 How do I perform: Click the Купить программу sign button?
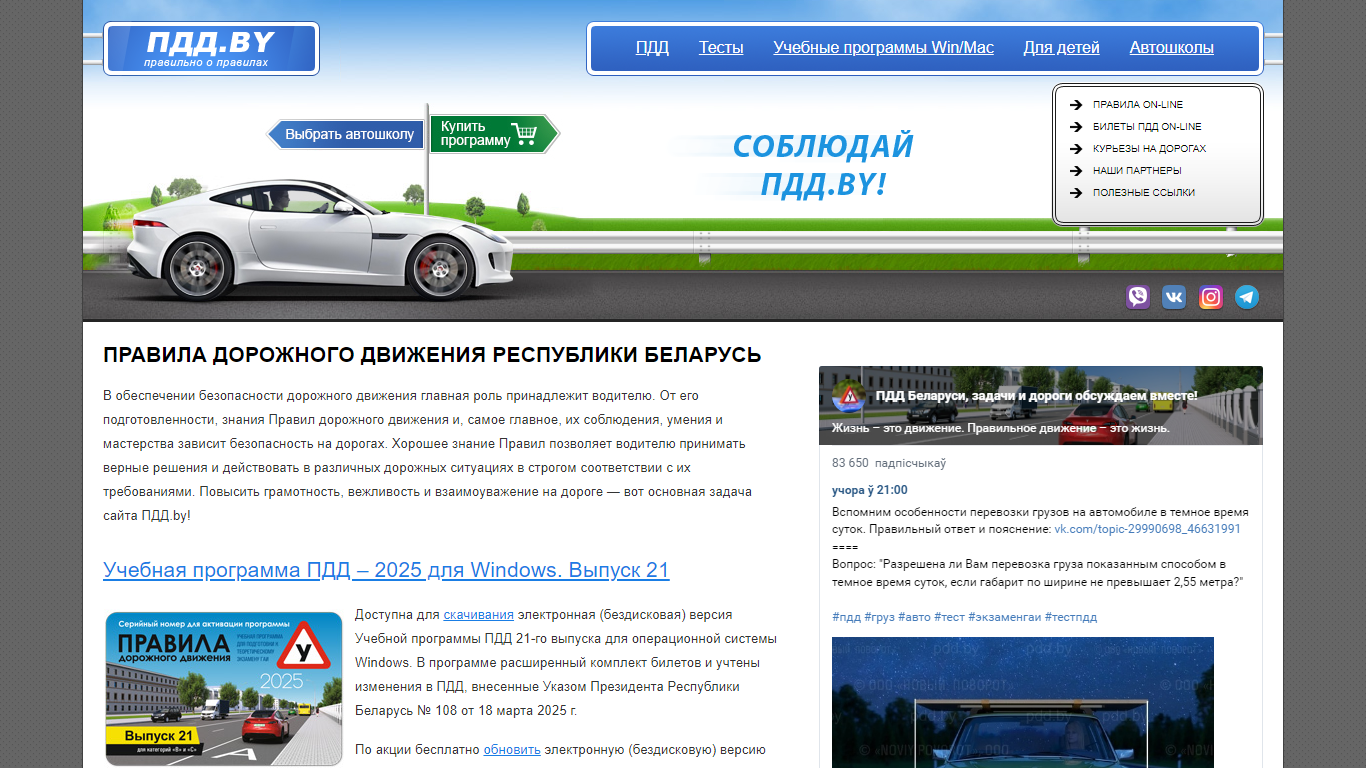point(494,133)
